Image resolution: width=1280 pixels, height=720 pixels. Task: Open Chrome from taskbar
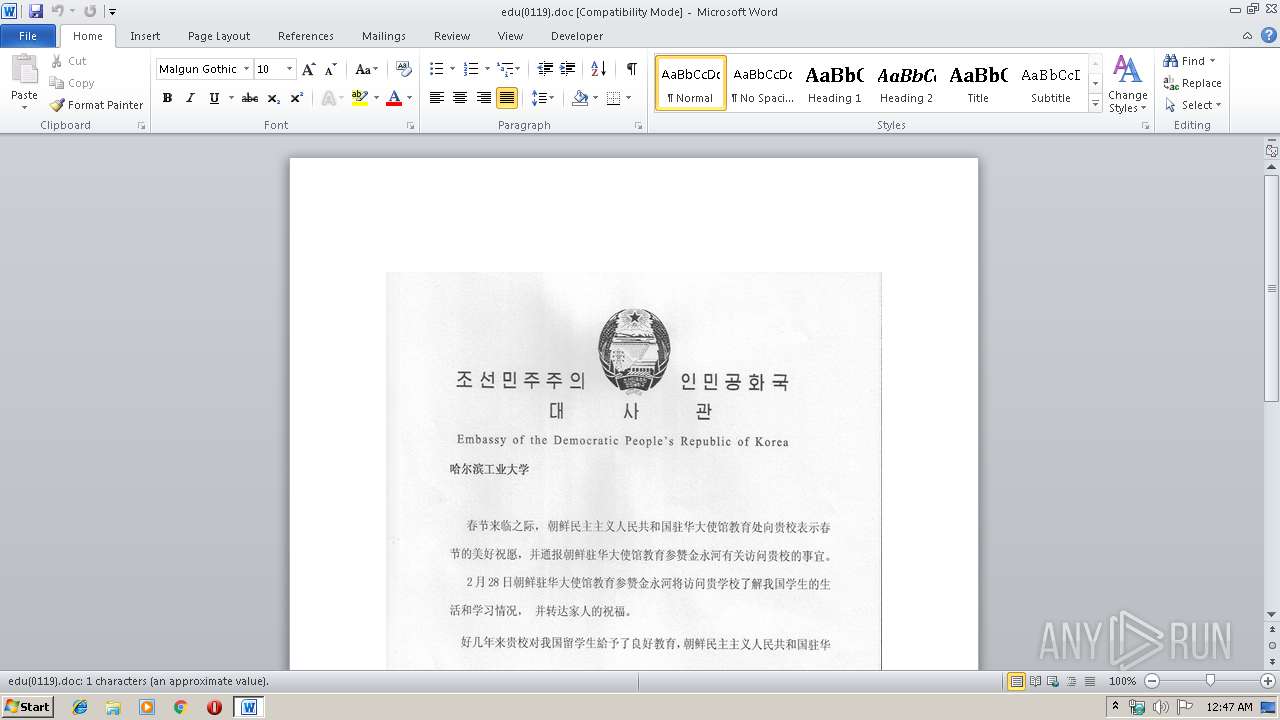pos(180,707)
